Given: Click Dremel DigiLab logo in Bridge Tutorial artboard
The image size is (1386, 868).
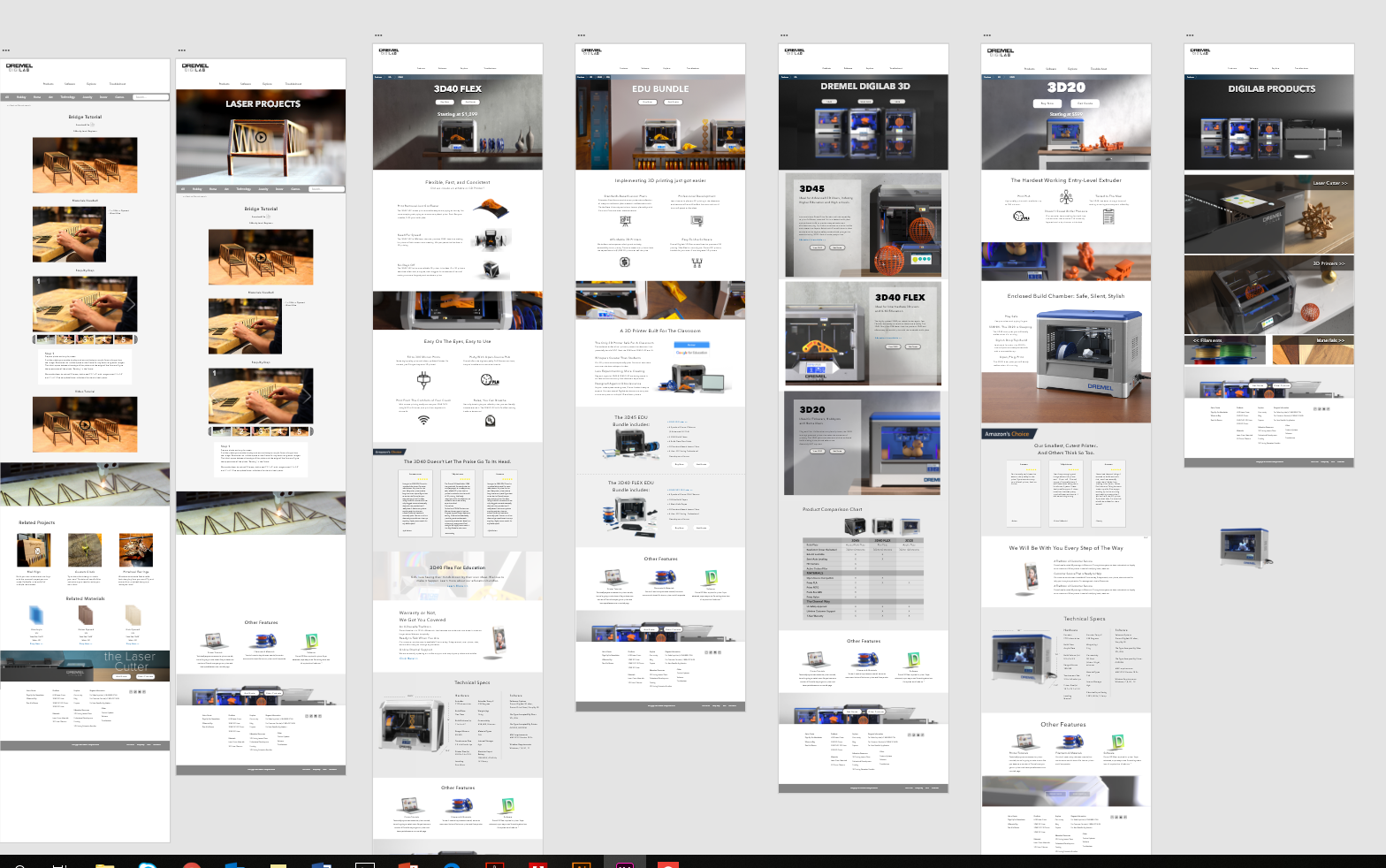Looking at the screenshot, I should [19, 67].
